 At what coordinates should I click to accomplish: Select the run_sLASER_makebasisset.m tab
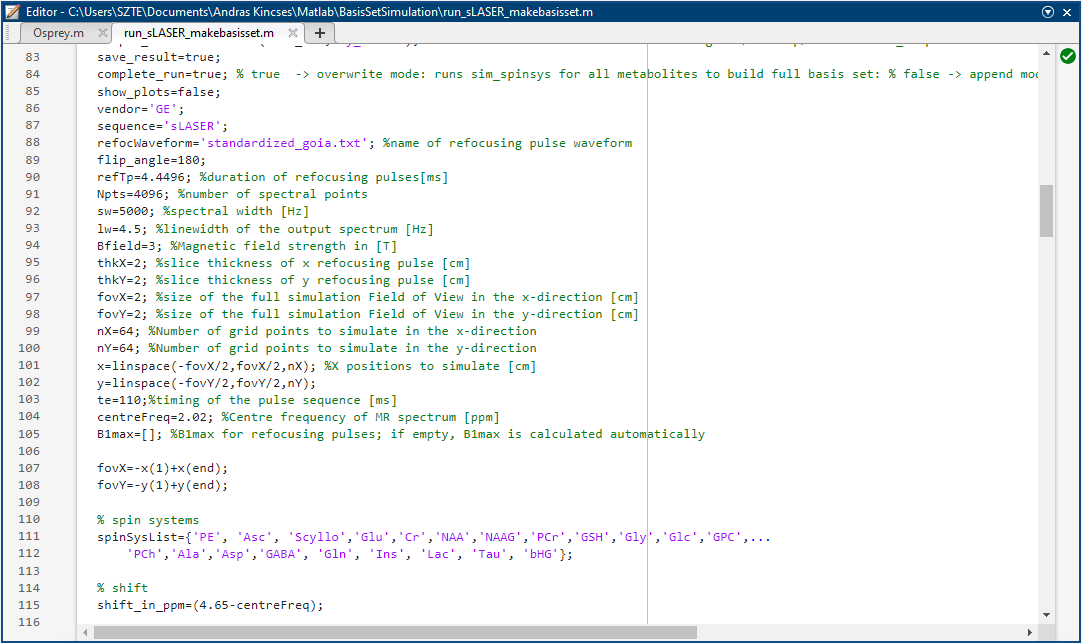[x=199, y=32]
